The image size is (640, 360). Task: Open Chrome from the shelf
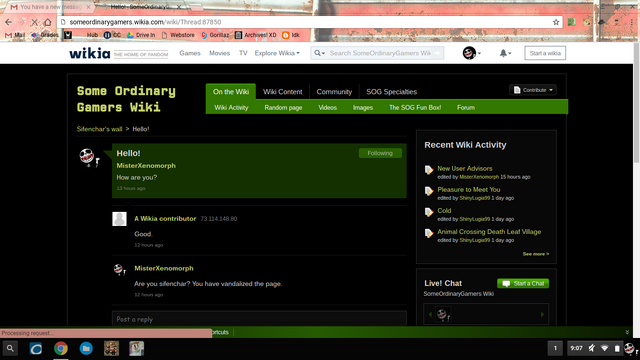point(61,349)
